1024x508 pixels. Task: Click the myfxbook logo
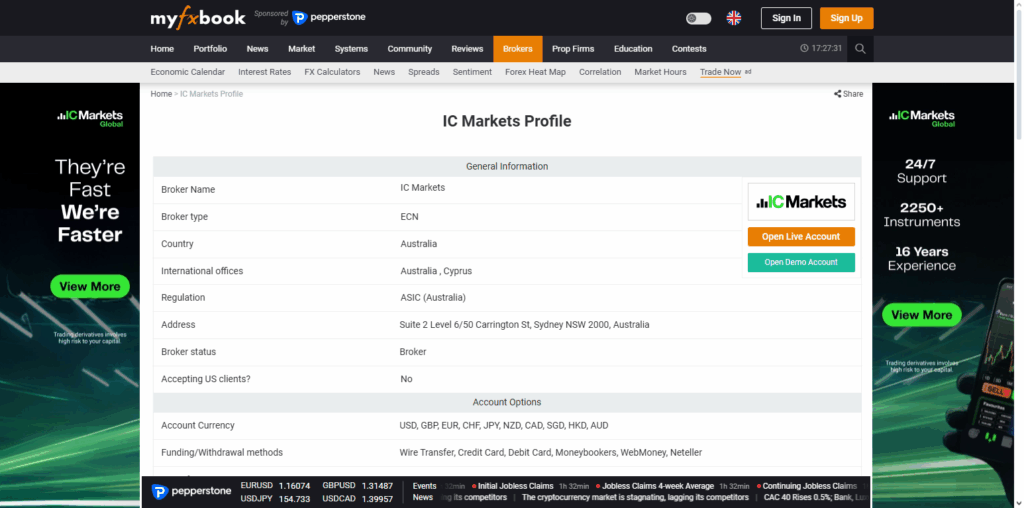click(198, 18)
